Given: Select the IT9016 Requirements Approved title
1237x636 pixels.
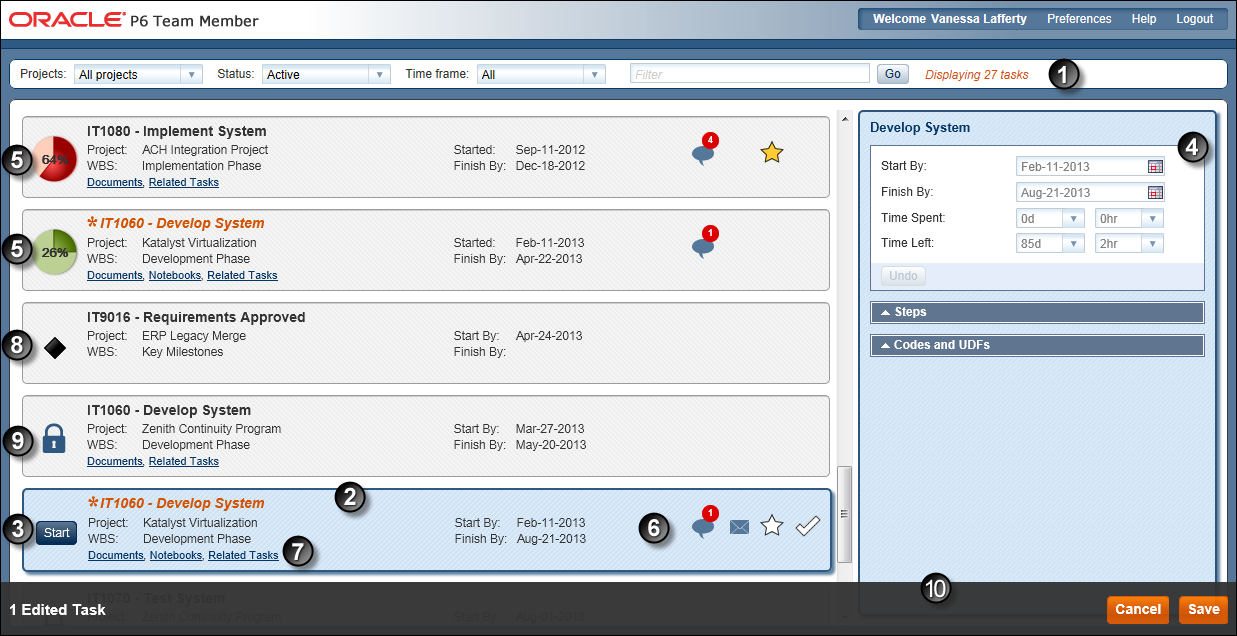Looking at the screenshot, I should click(x=196, y=317).
